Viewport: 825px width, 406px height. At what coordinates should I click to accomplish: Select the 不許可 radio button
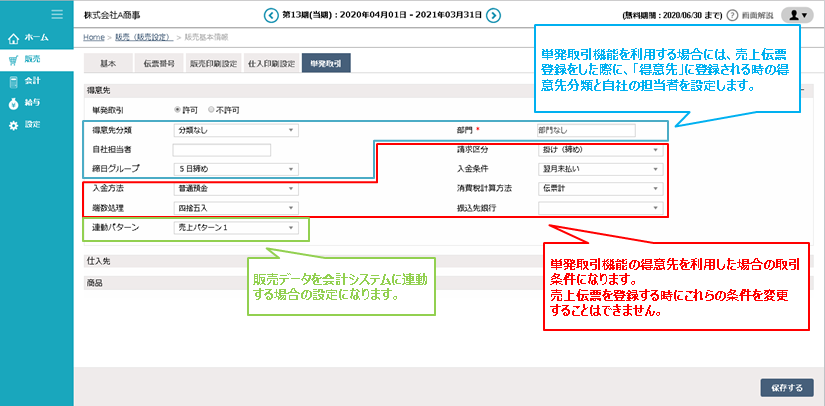pos(212,110)
